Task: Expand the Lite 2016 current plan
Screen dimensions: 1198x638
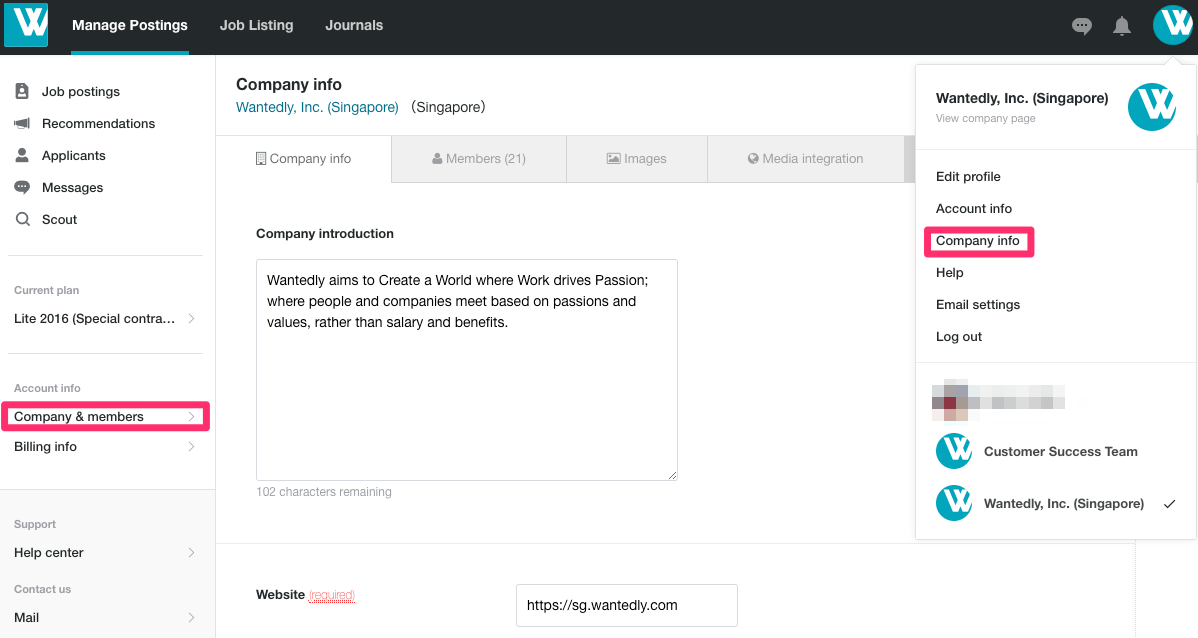Action: pos(105,318)
